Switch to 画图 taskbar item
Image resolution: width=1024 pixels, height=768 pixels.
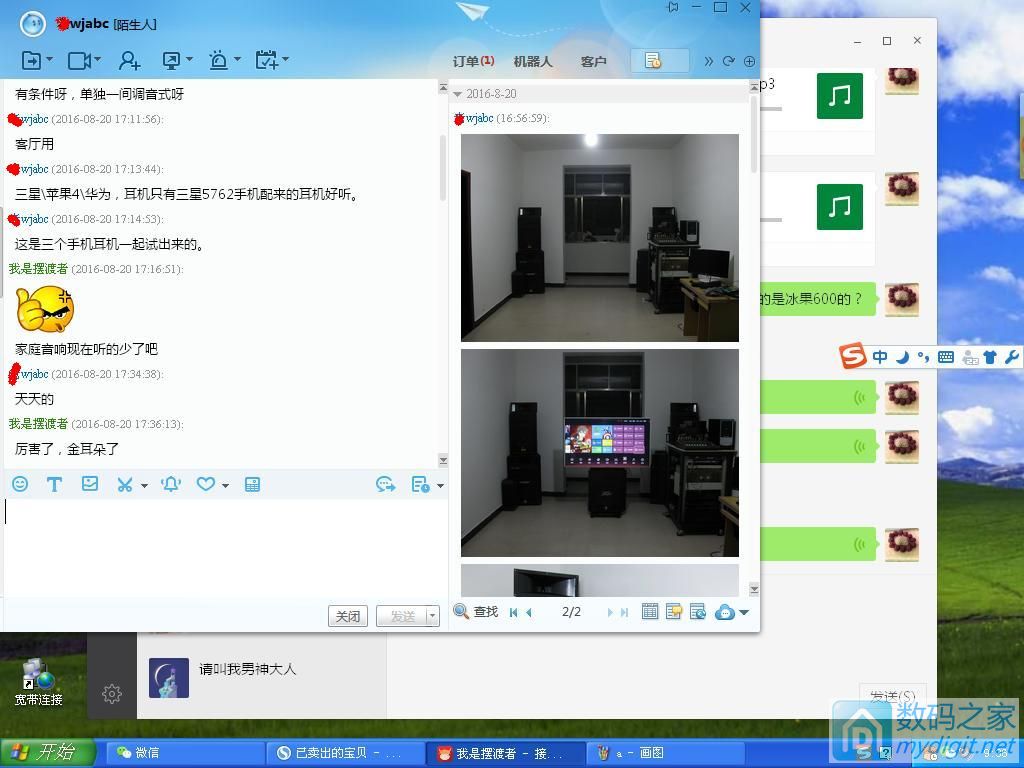pos(666,752)
